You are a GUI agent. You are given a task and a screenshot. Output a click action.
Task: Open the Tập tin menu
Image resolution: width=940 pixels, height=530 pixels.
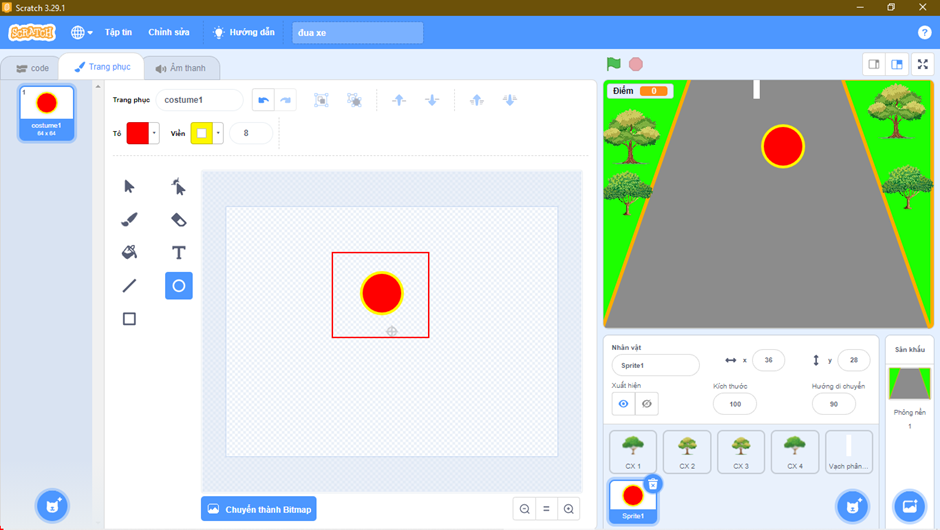[118, 32]
